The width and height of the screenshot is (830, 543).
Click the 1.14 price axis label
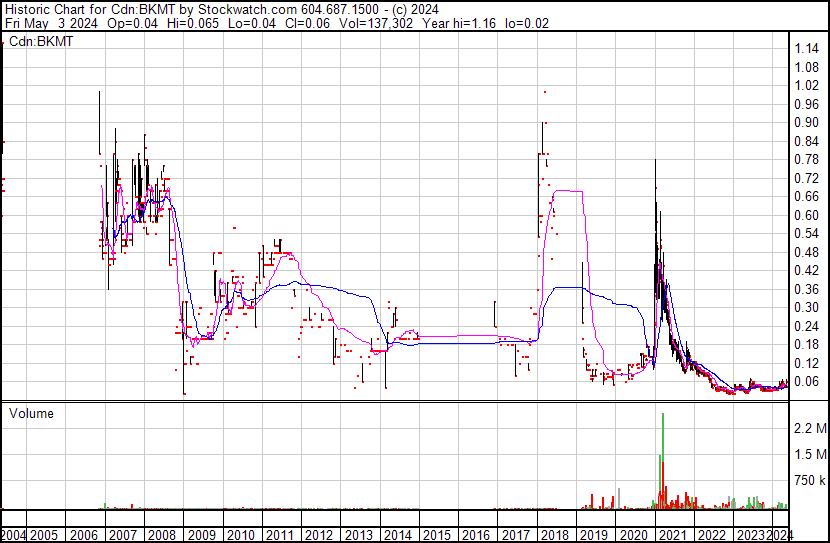click(x=807, y=49)
